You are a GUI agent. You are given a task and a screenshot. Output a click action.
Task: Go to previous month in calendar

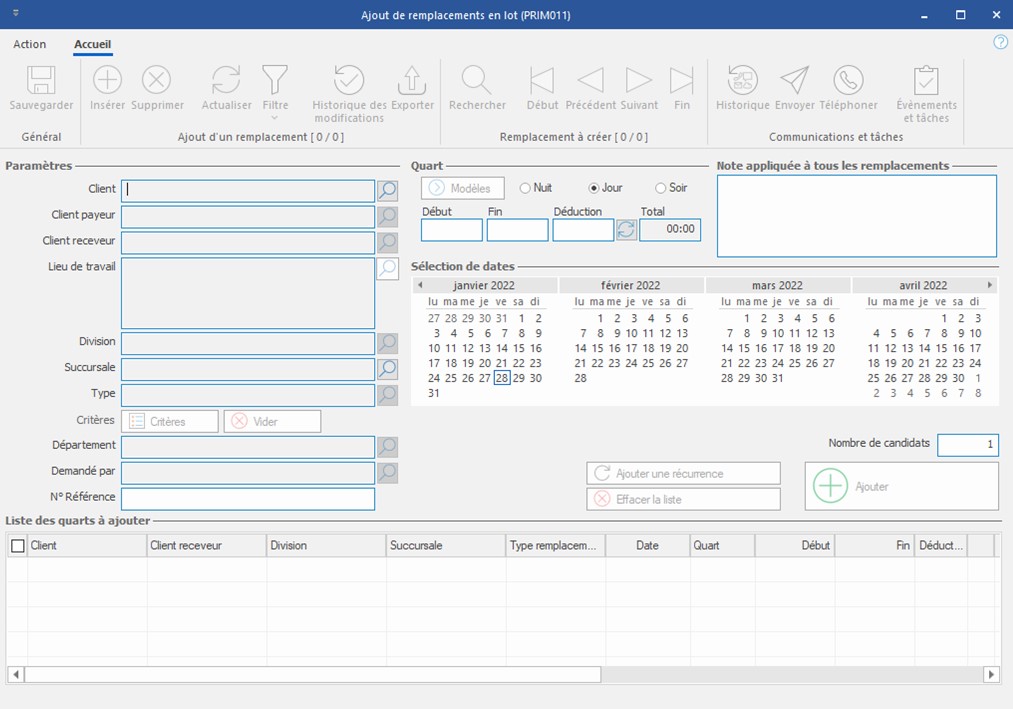[420, 285]
